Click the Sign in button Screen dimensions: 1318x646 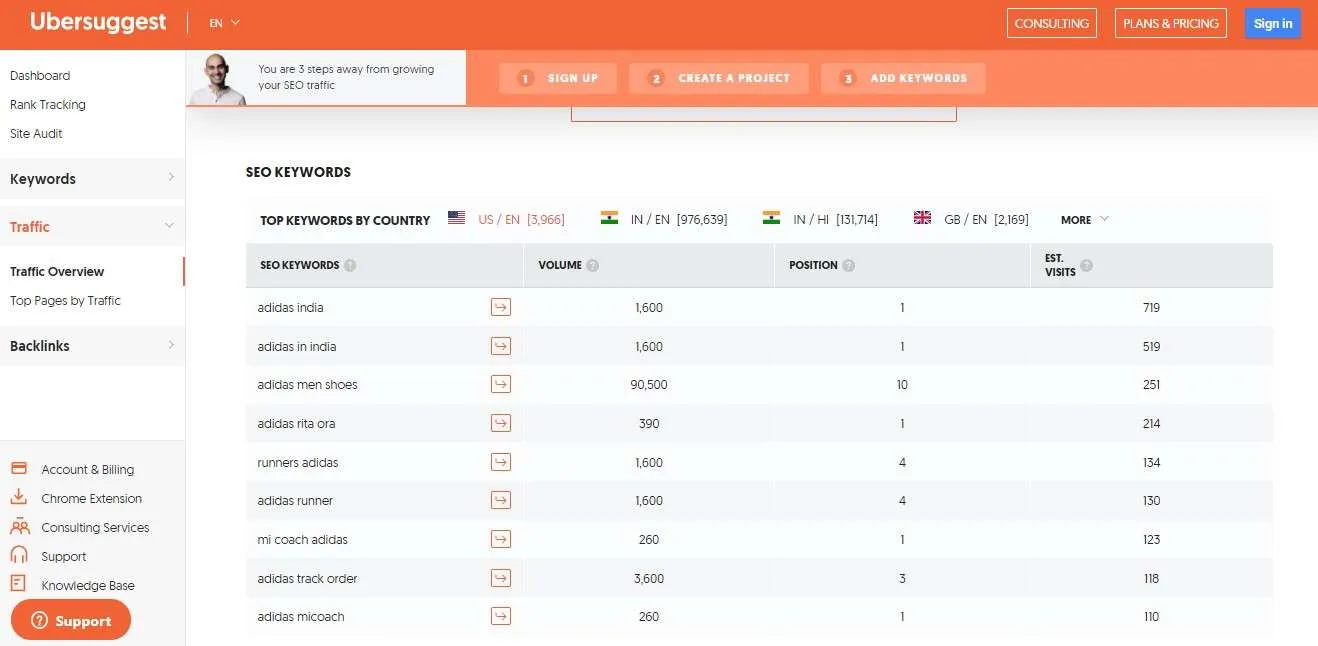(1273, 23)
